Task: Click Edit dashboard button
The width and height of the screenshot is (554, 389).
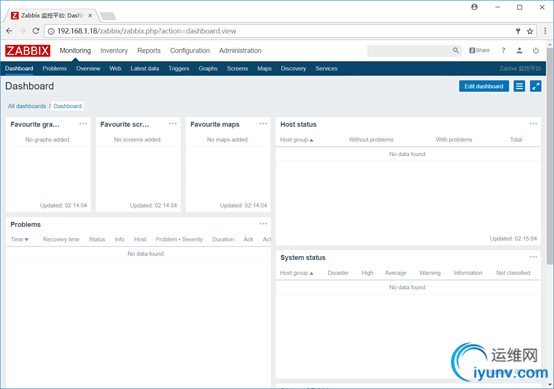Action: 484,86
